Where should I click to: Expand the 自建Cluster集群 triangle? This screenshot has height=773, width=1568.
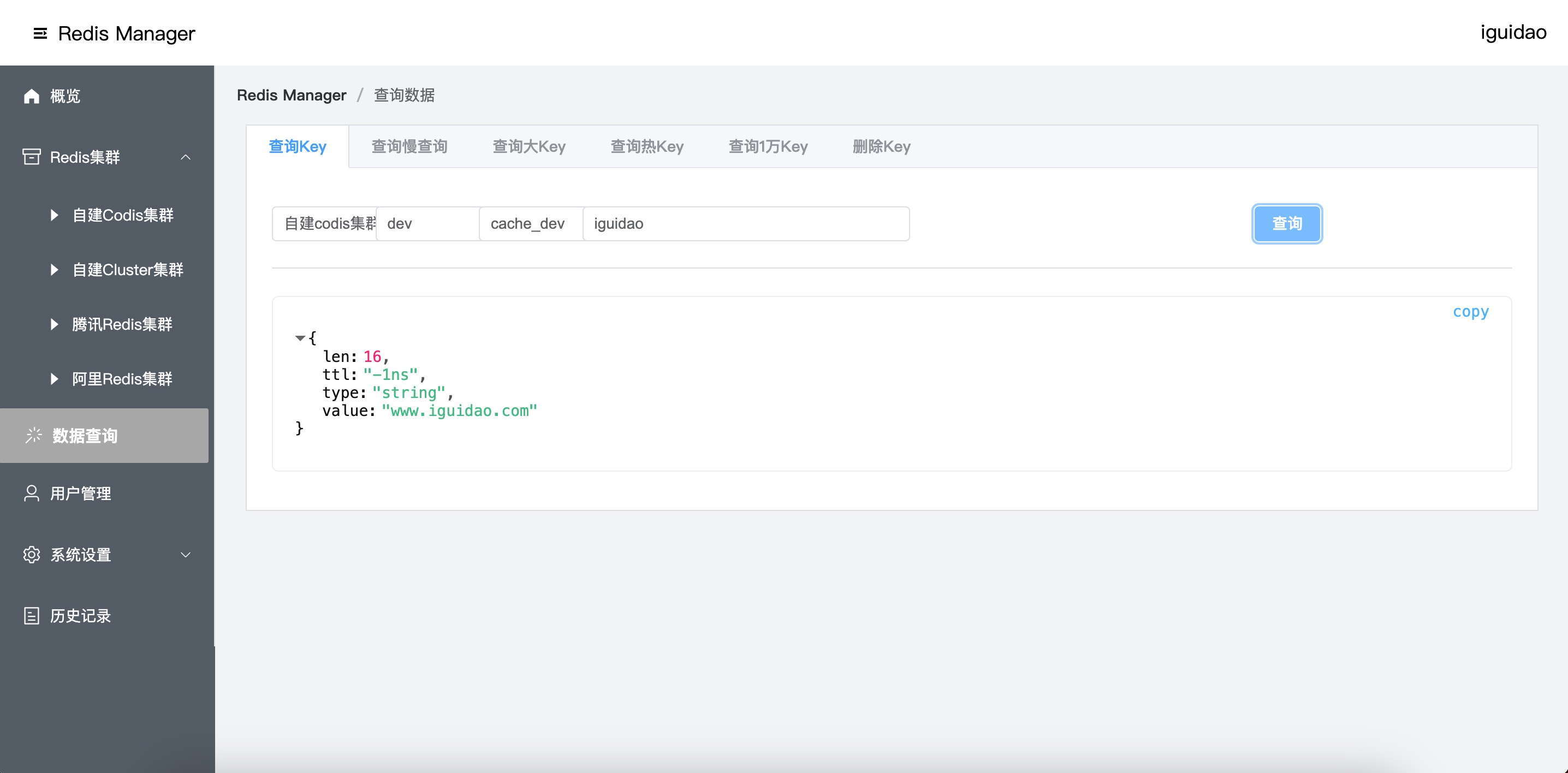(54, 270)
